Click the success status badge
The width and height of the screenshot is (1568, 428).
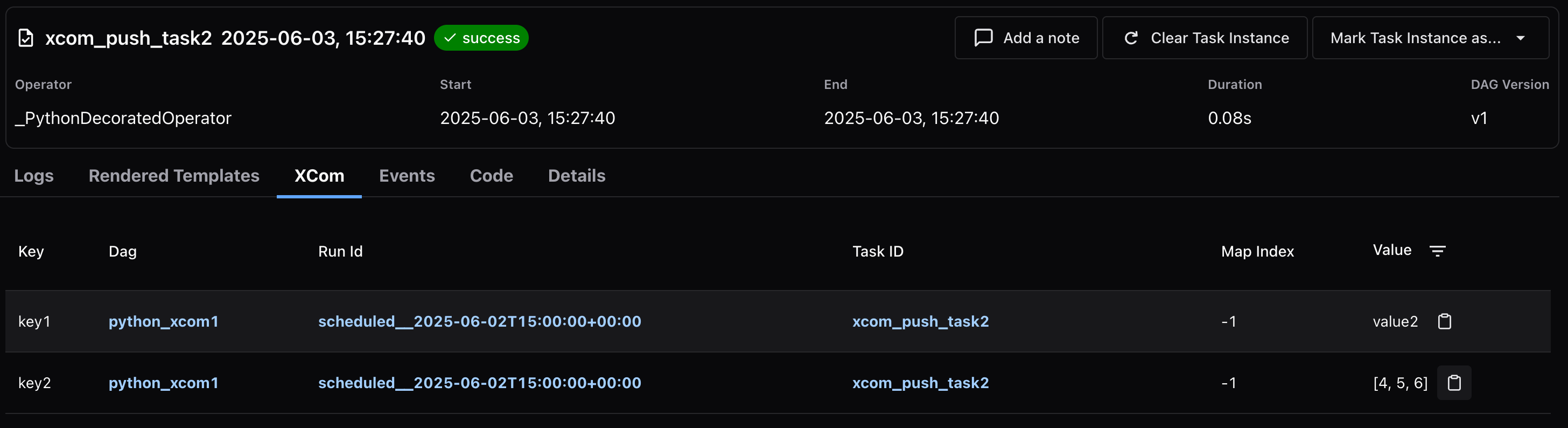tap(481, 38)
